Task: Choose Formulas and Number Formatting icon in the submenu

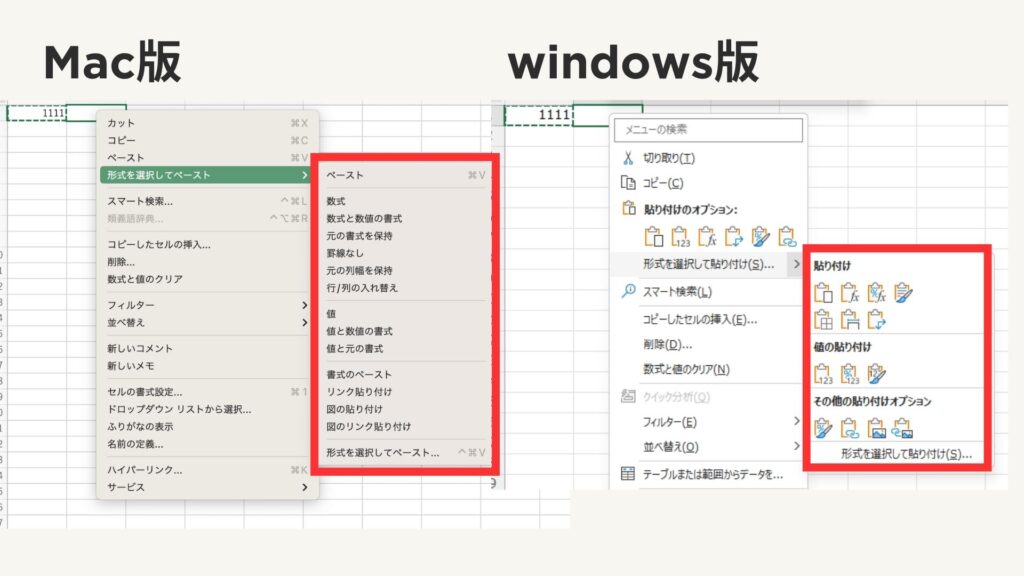Action: pyautogui.click(x=876, y=293)
